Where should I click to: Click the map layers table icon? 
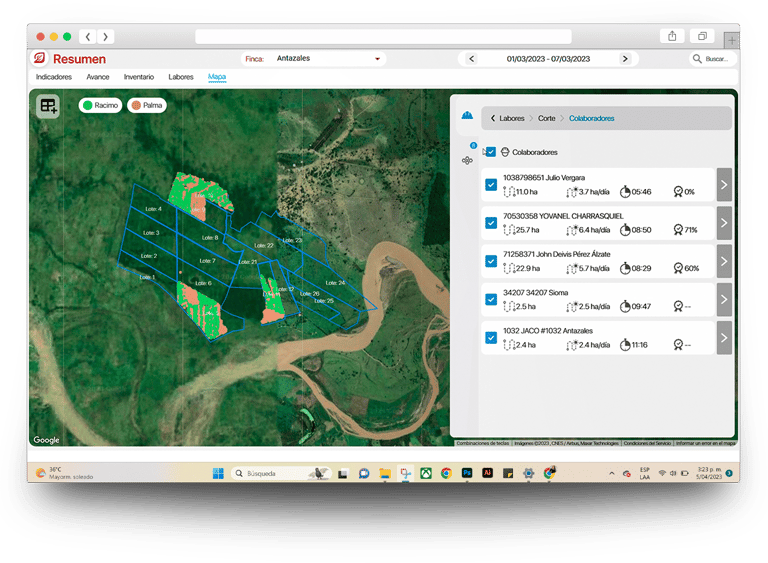[48, 106]
